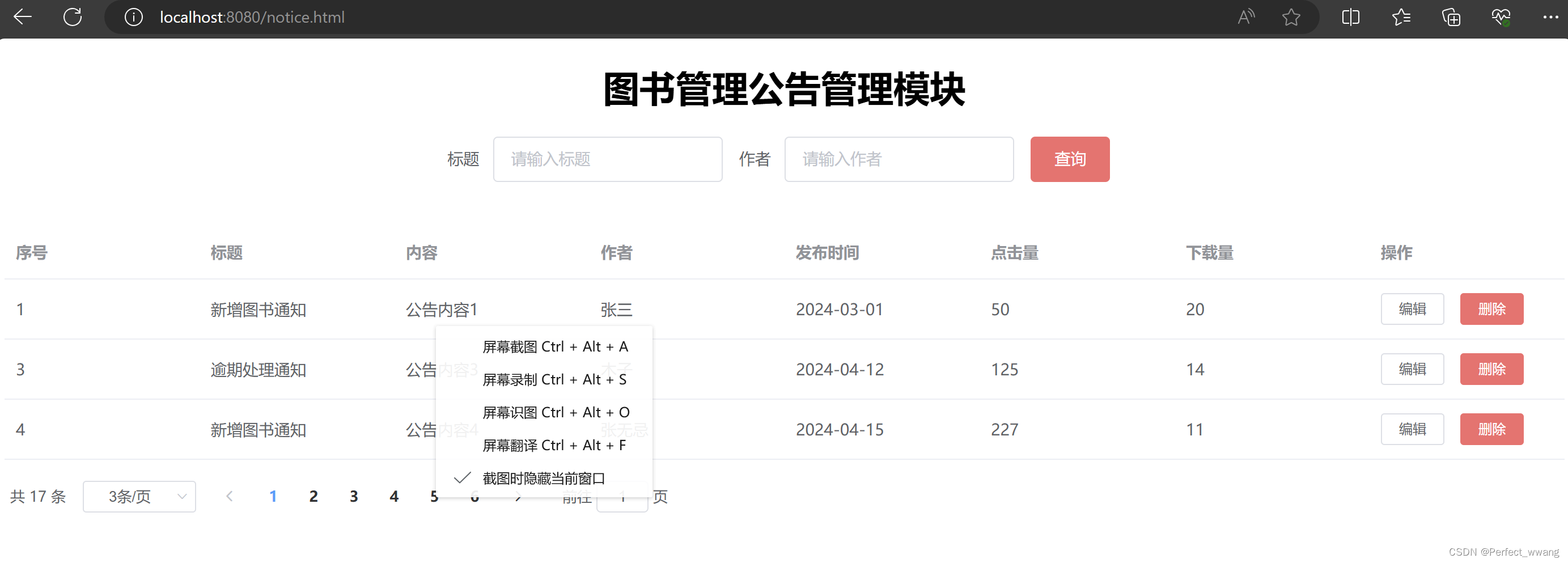Reload the page with refresh icon
This screenshot has width=1568, height=563.
(x=73, y=16)
